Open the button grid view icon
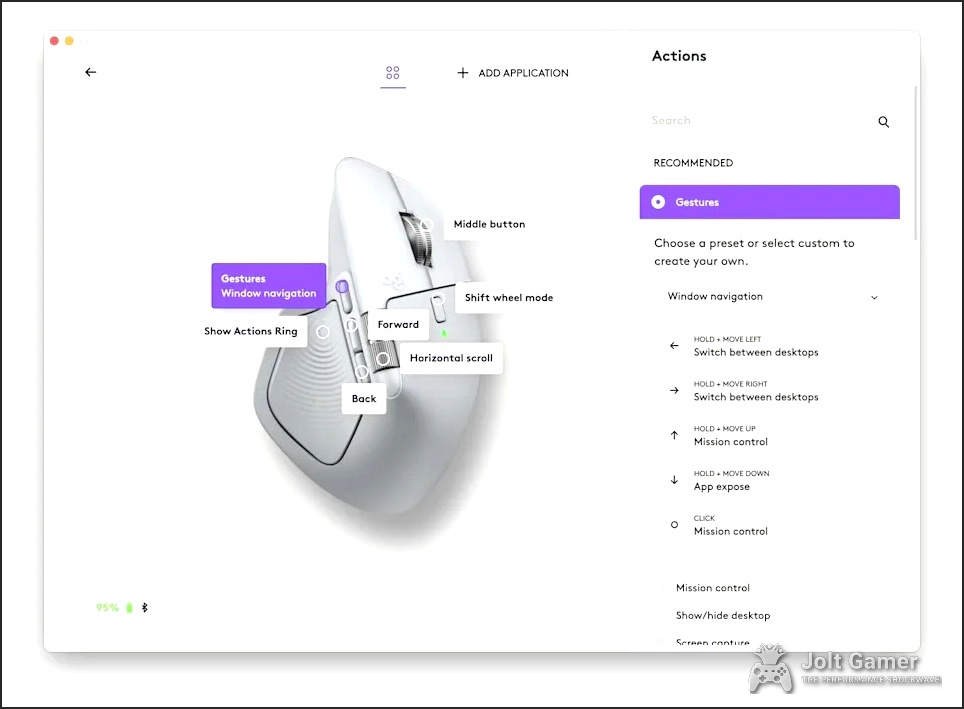964x709 pixels. coord(393,73)
